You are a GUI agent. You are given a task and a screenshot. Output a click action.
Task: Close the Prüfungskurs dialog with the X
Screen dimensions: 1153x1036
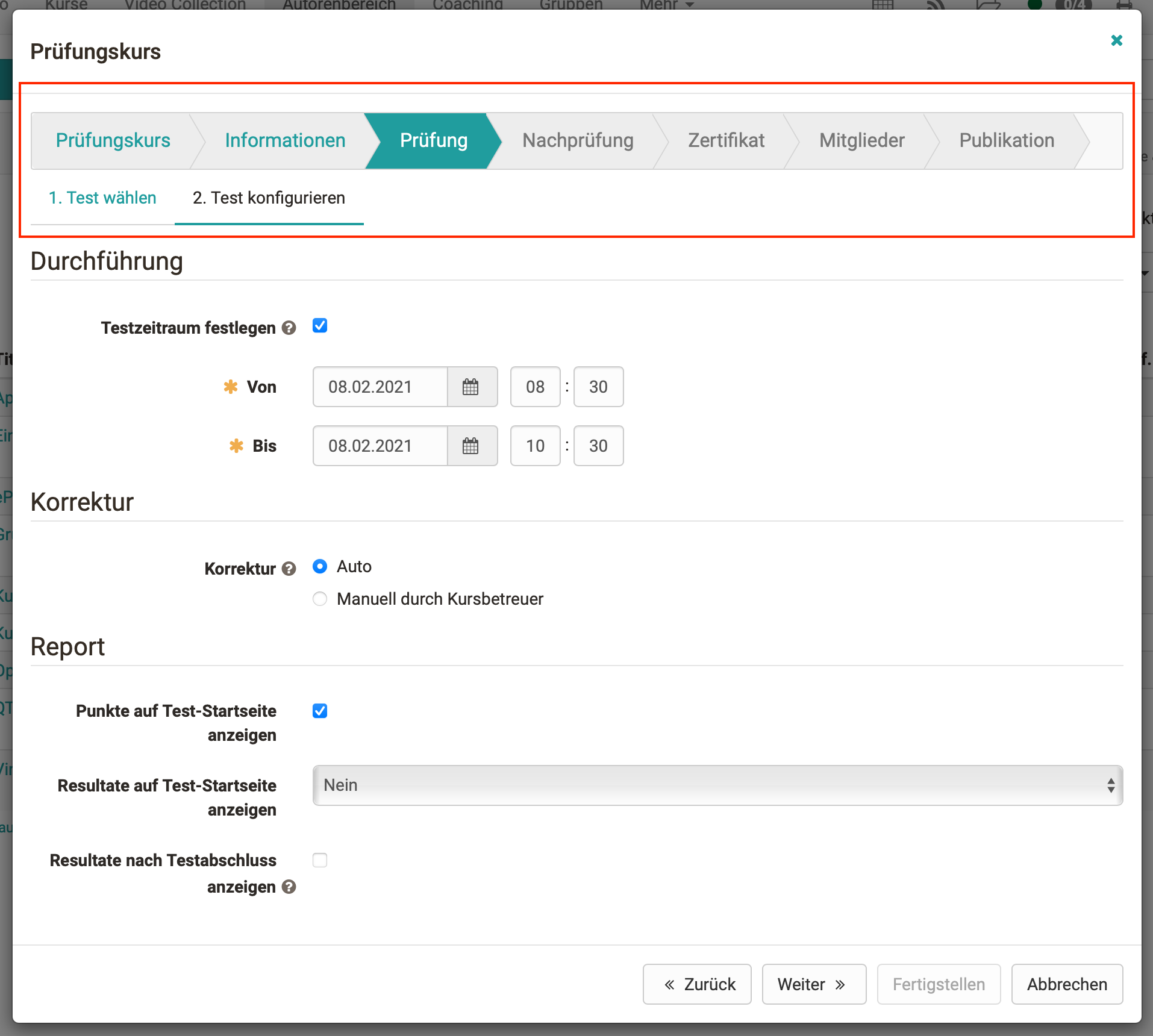pos(1116,40)
